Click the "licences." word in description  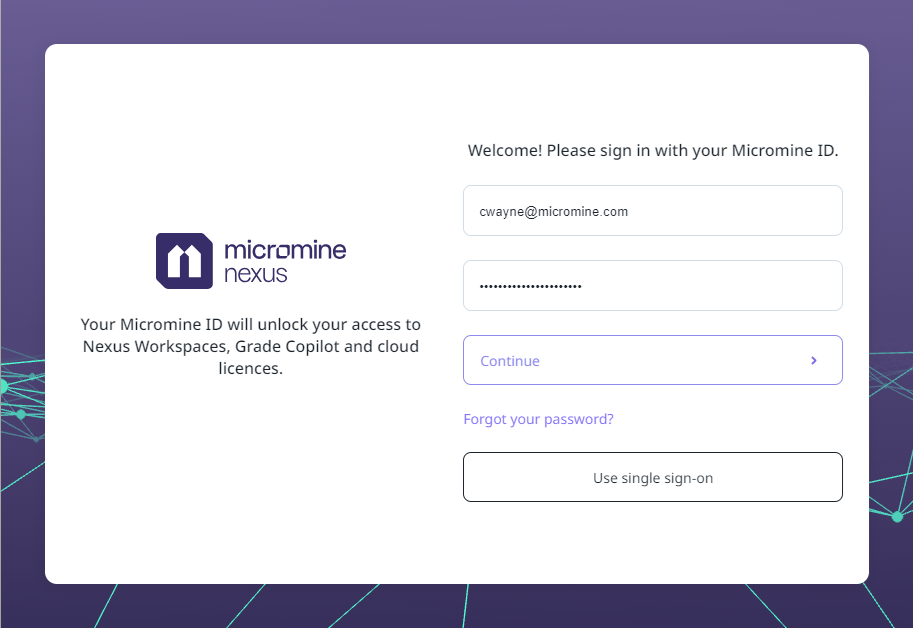point(250,369)
